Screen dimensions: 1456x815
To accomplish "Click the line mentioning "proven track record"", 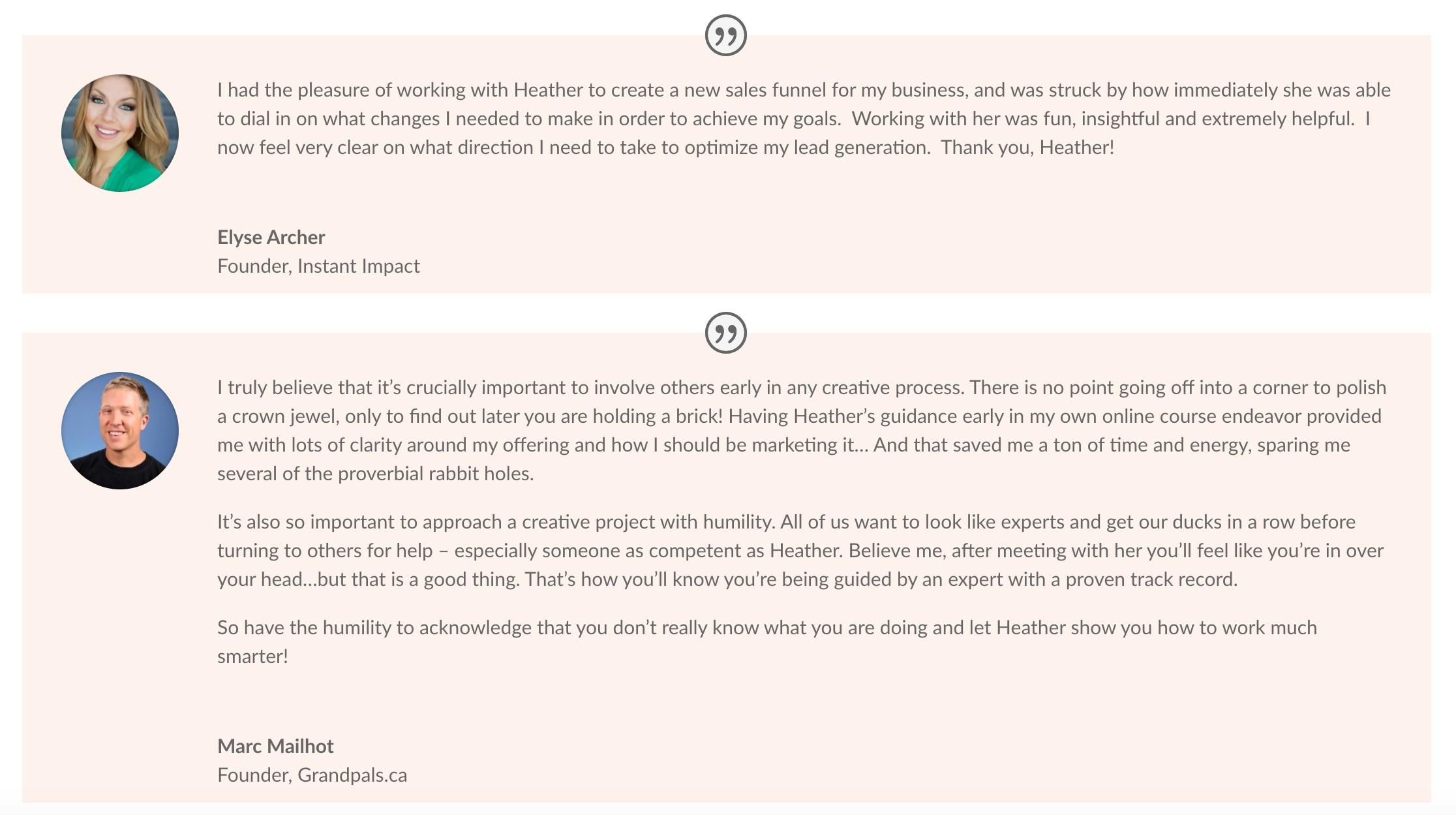I will [x=727, y=579].
